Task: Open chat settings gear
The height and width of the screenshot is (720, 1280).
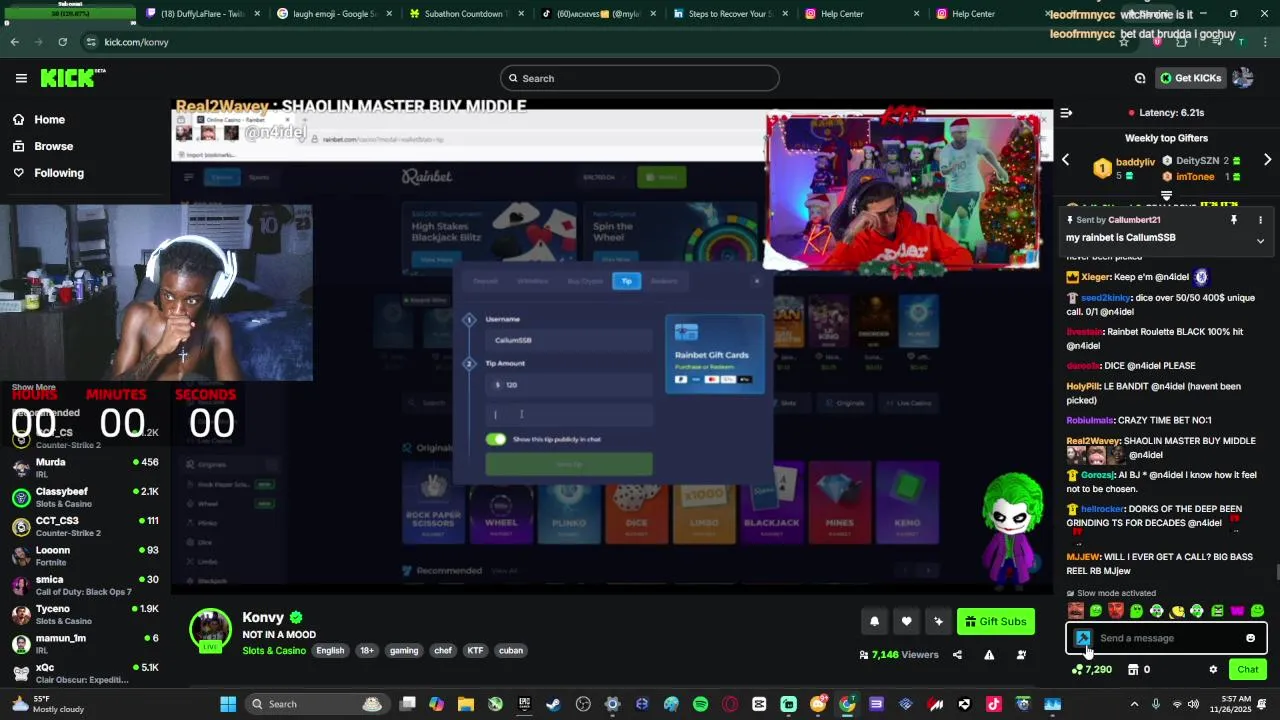Action: point(1213,670)
